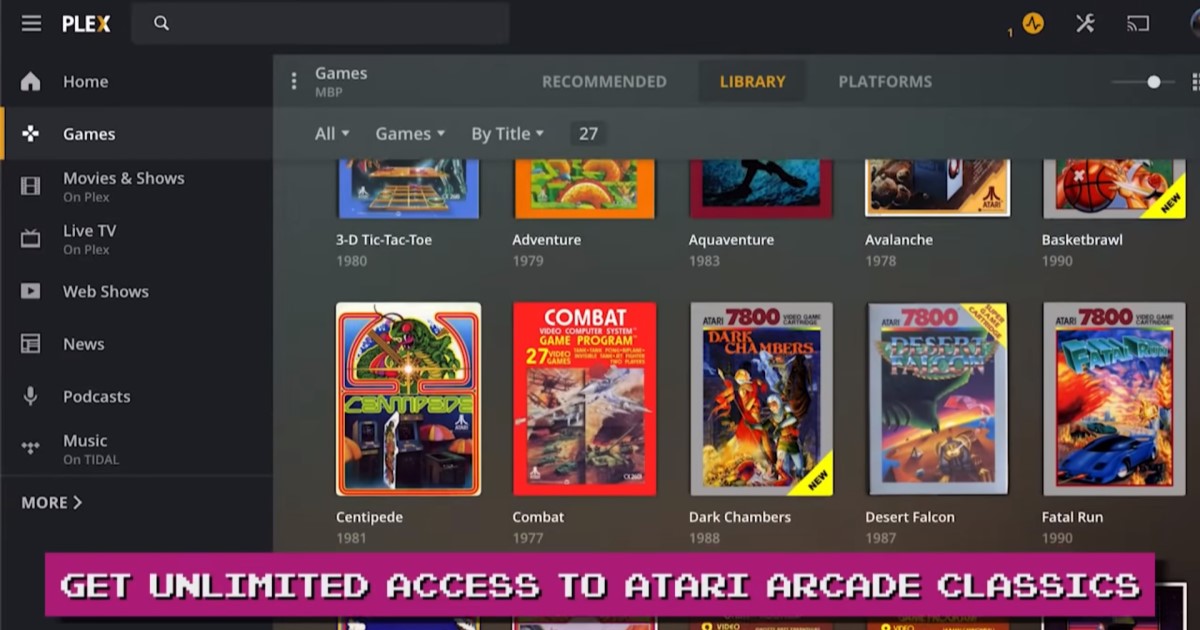Click in the search input field
Image resolution: width=1200 pixels, height=630 pixels.
coord(320,23)
